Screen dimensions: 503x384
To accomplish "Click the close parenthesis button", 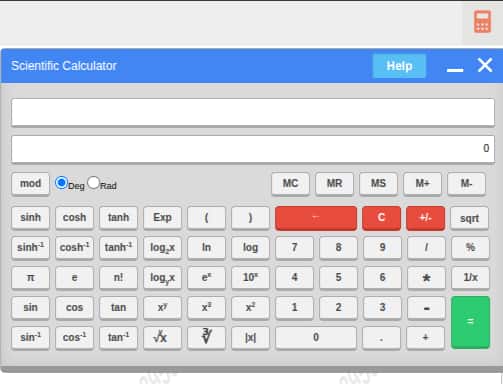I will pos(250,218).
